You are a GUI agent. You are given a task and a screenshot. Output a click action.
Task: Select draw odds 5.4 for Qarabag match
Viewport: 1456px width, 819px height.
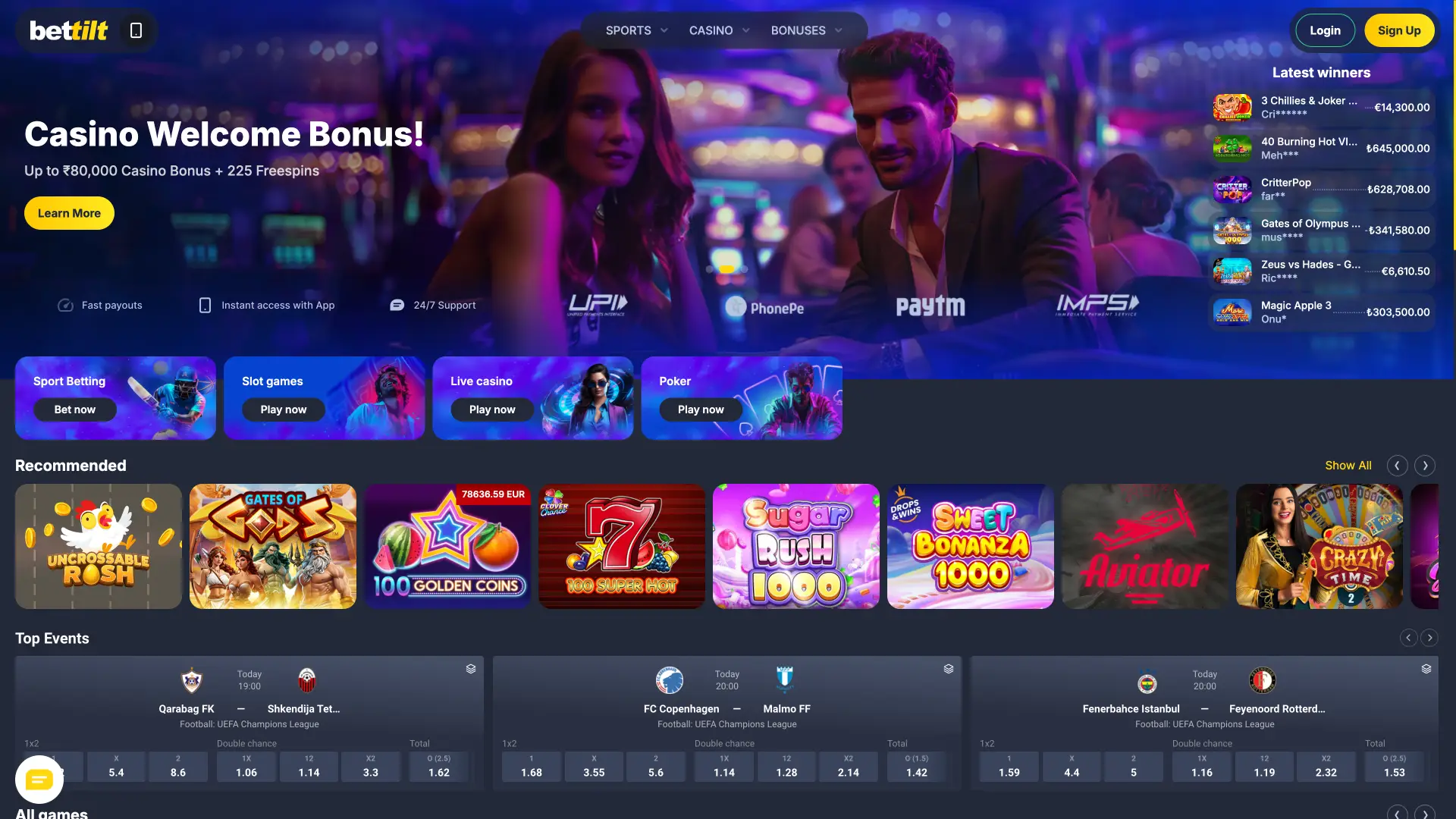(x=116, y=767)
